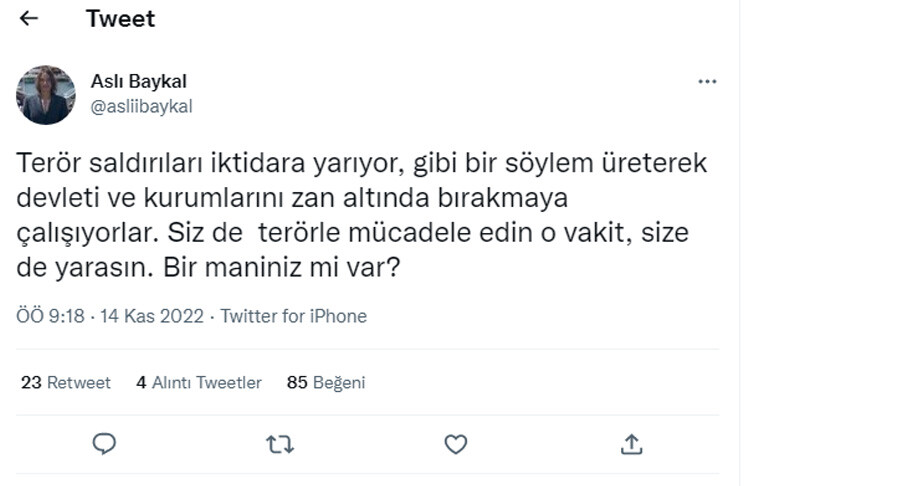
Task: Show the 4 Alıntı Tweetler
Action: (199, 382)
